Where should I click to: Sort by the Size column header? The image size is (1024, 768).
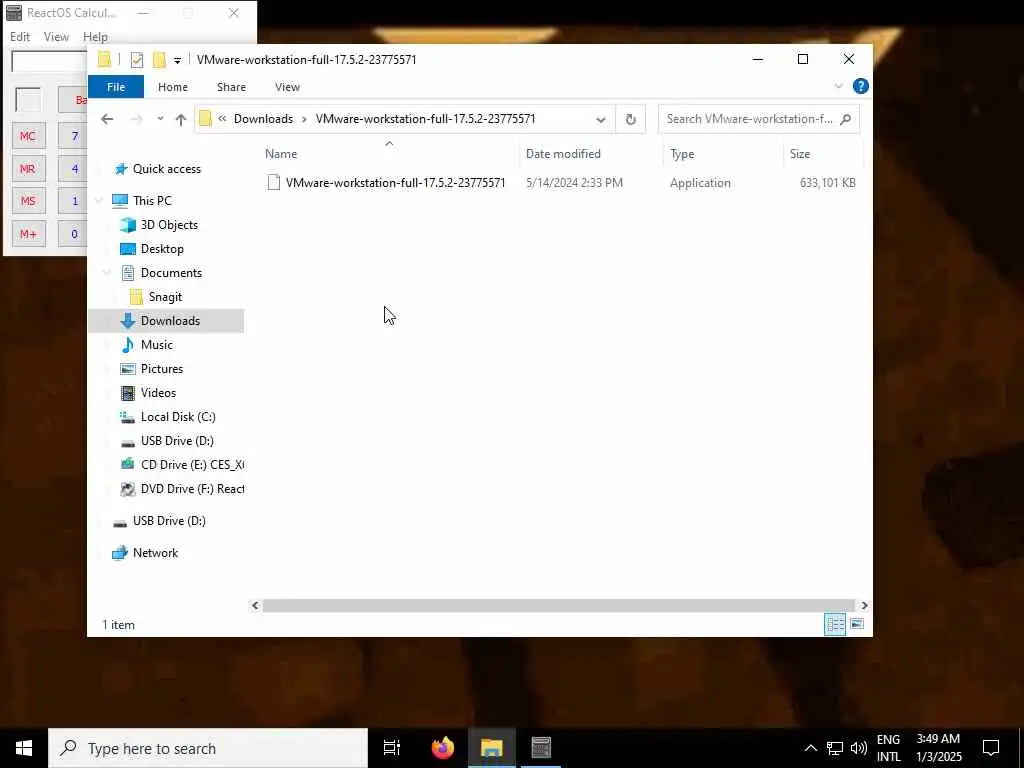pos(800,154)
